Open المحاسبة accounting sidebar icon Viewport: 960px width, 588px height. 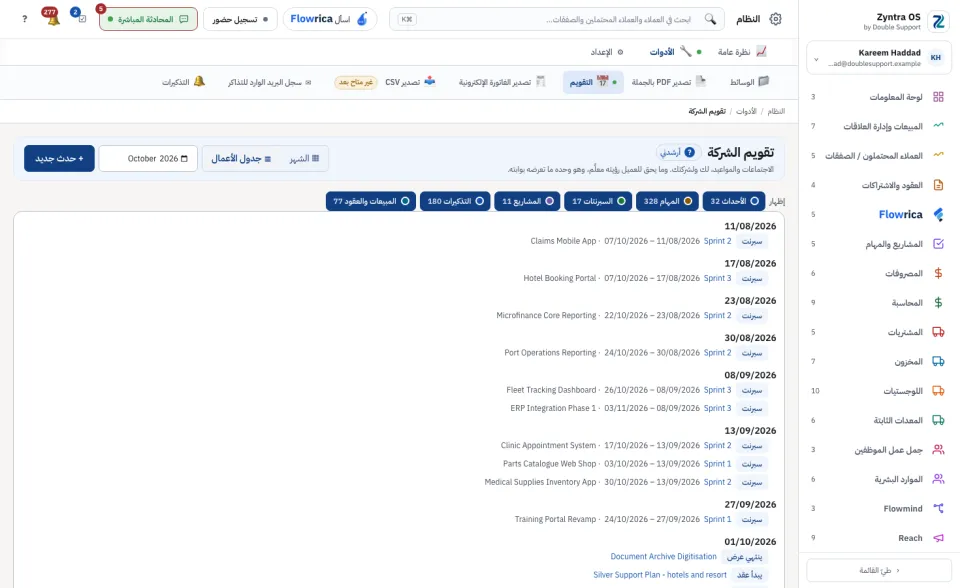coord(938,303)
